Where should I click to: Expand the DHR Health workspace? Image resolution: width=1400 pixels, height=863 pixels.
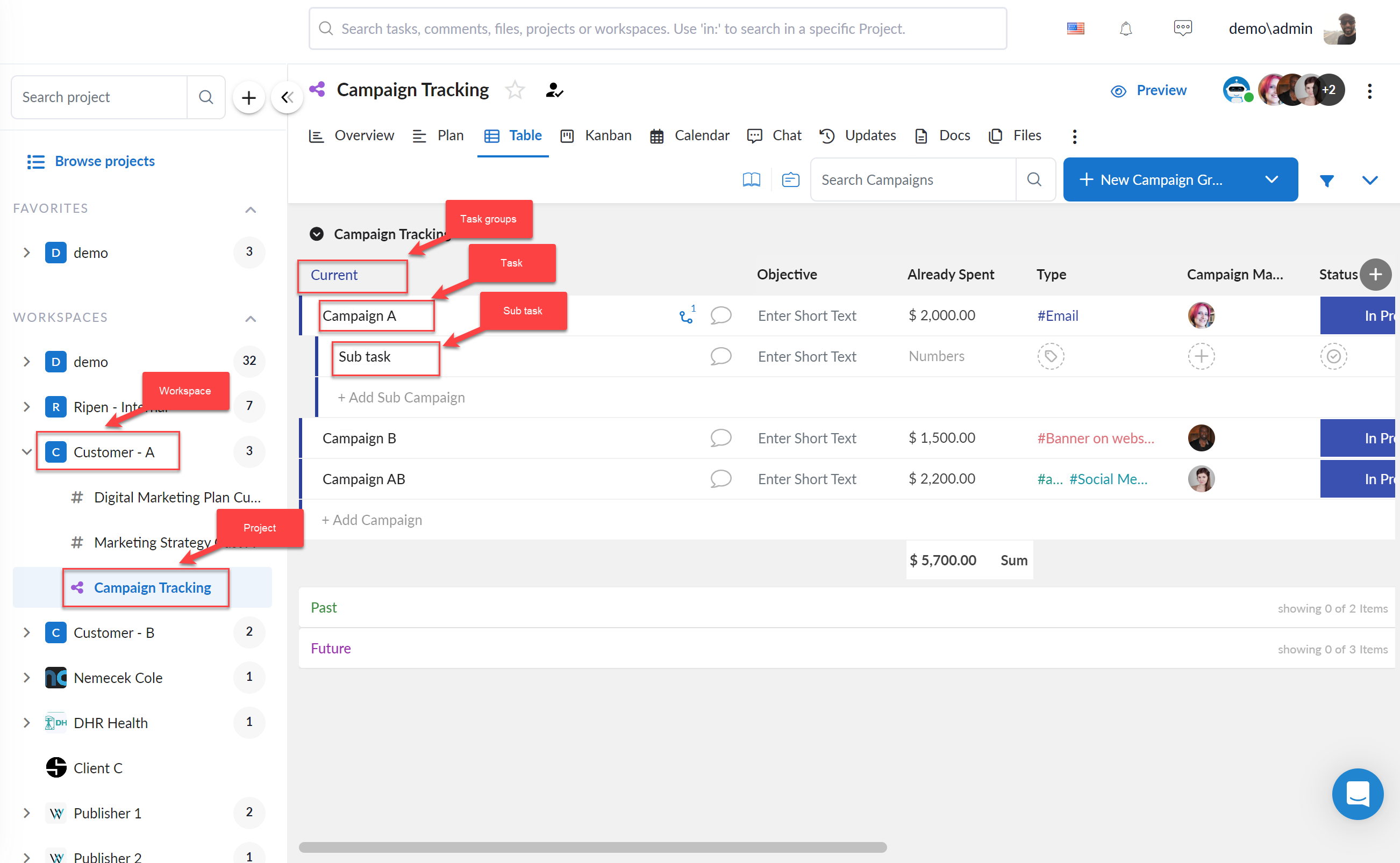26,723
